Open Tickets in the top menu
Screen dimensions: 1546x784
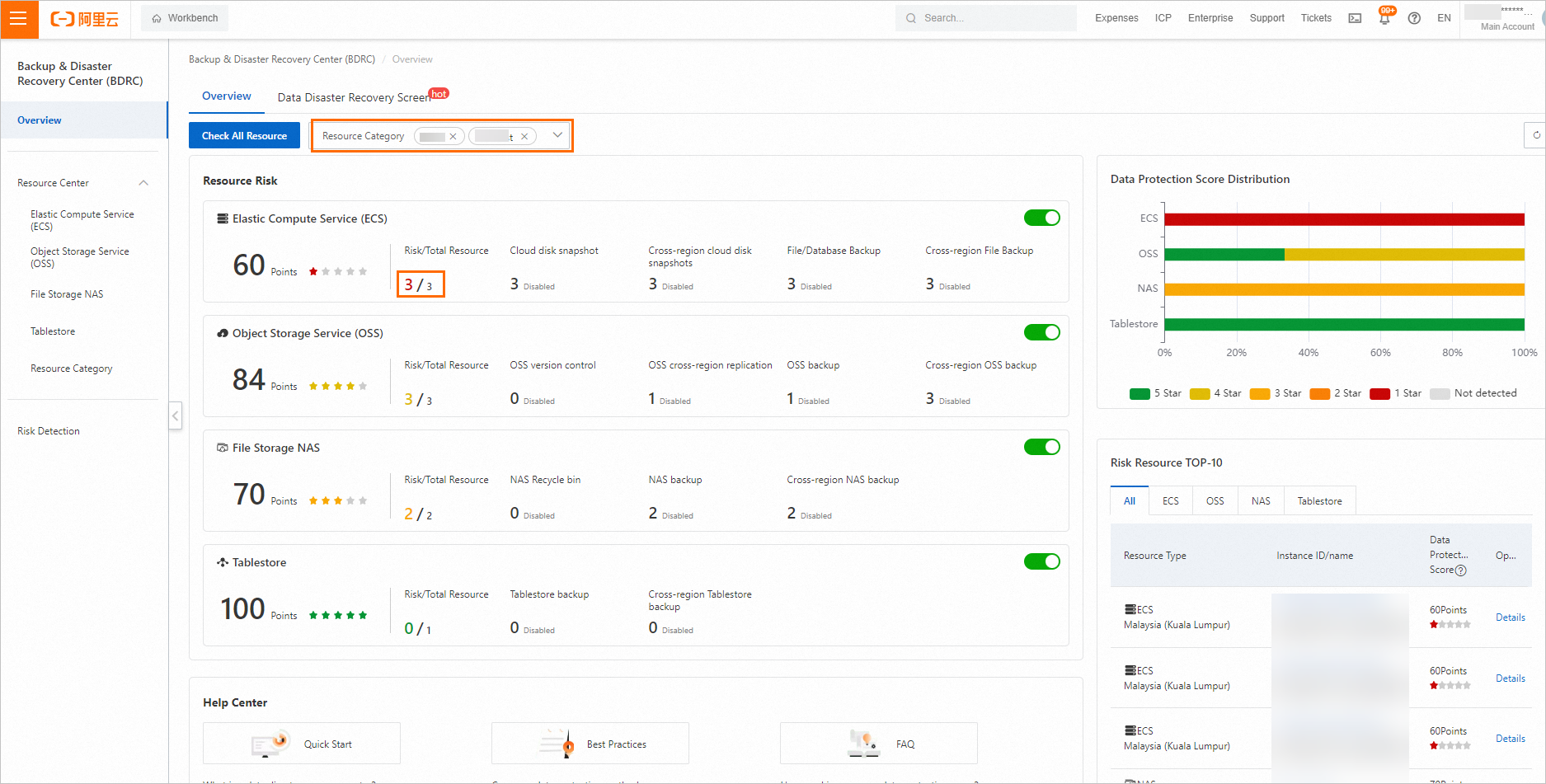pyautogui.click(x=1316, y=18)
